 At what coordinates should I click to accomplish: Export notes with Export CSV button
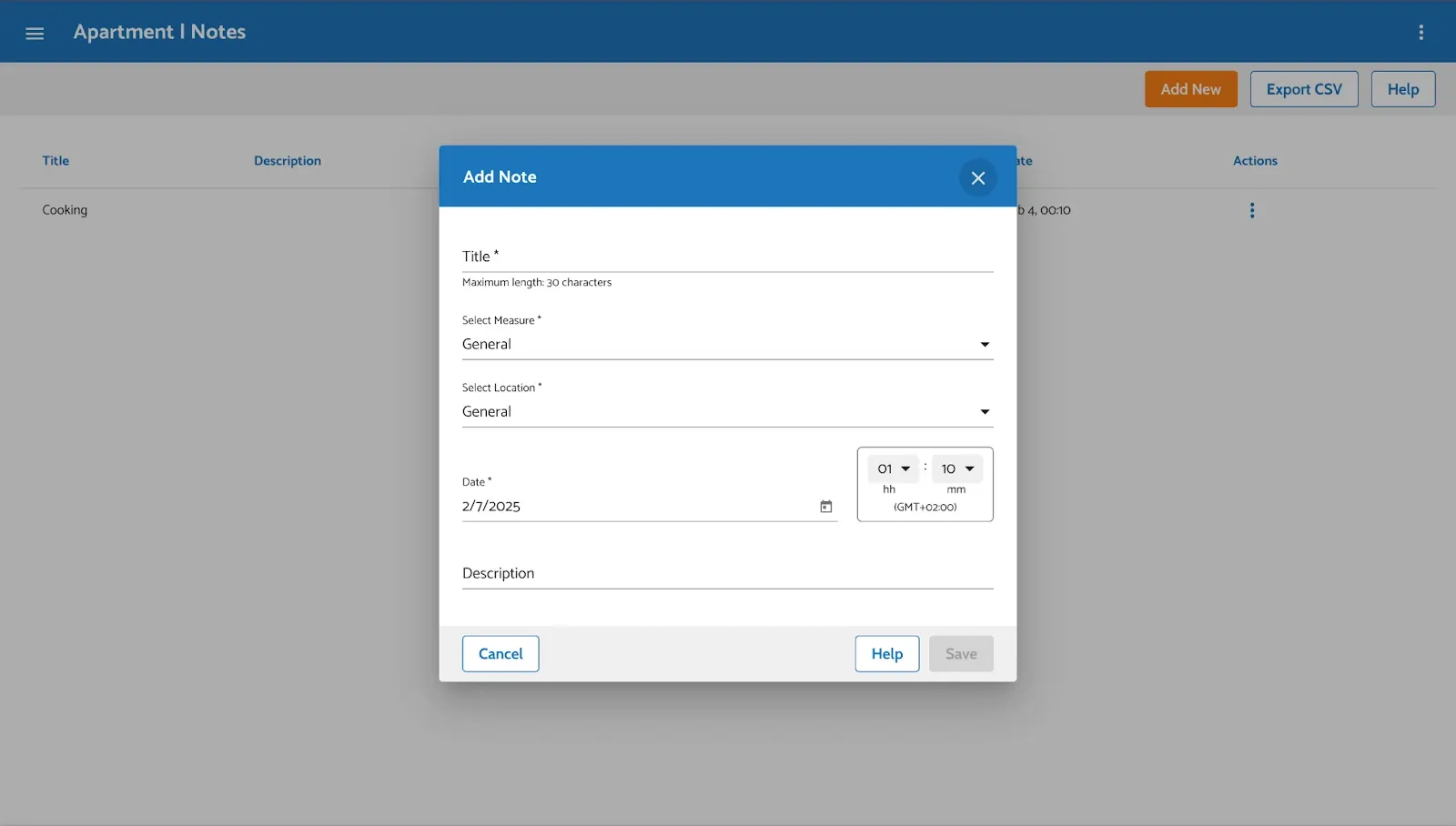pyautogui.click(x=1303, y=89)
